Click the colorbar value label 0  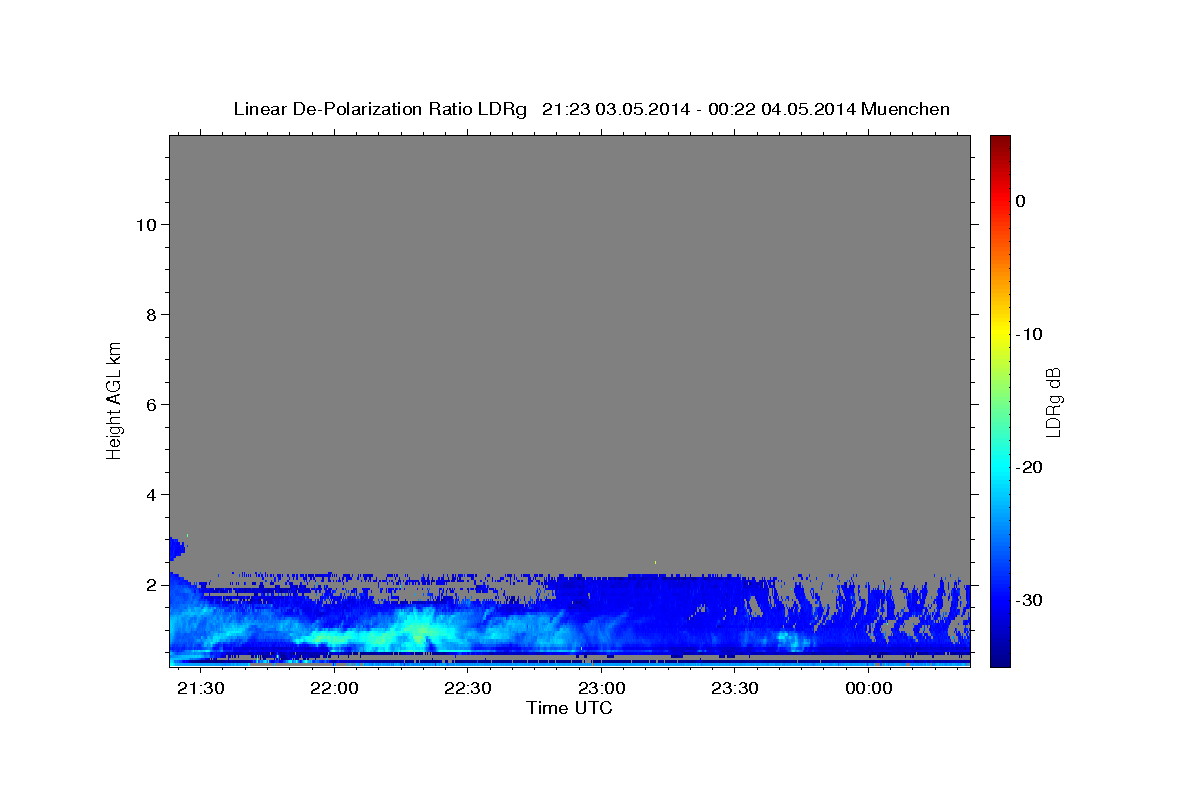pyautogui.click(x=1020, y=201)
